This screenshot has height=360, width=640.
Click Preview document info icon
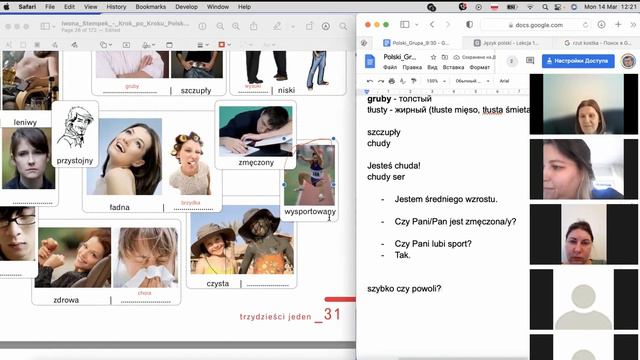[202, 26]
